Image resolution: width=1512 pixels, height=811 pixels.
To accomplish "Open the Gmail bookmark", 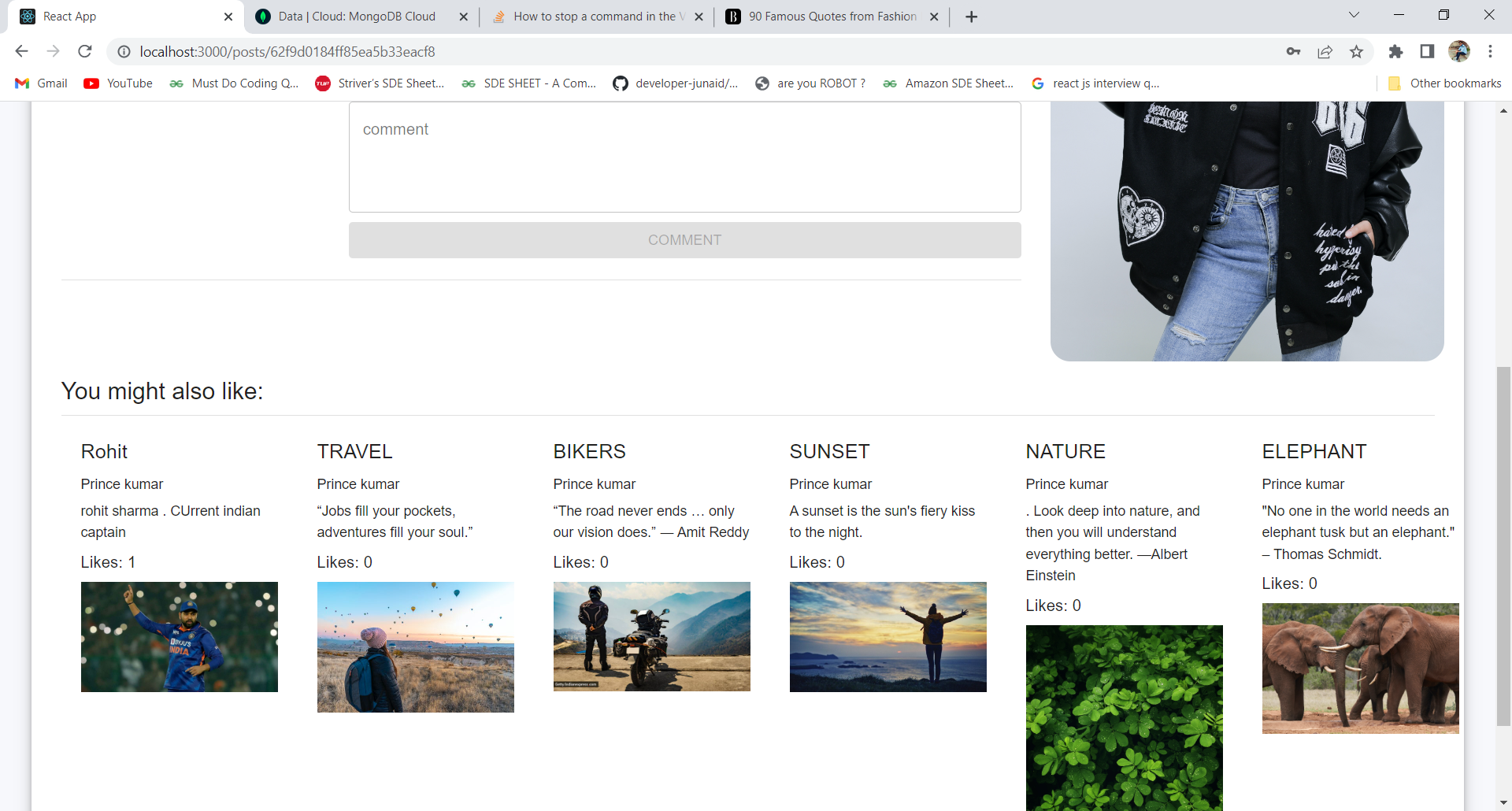I will click(x=40, y=83).
